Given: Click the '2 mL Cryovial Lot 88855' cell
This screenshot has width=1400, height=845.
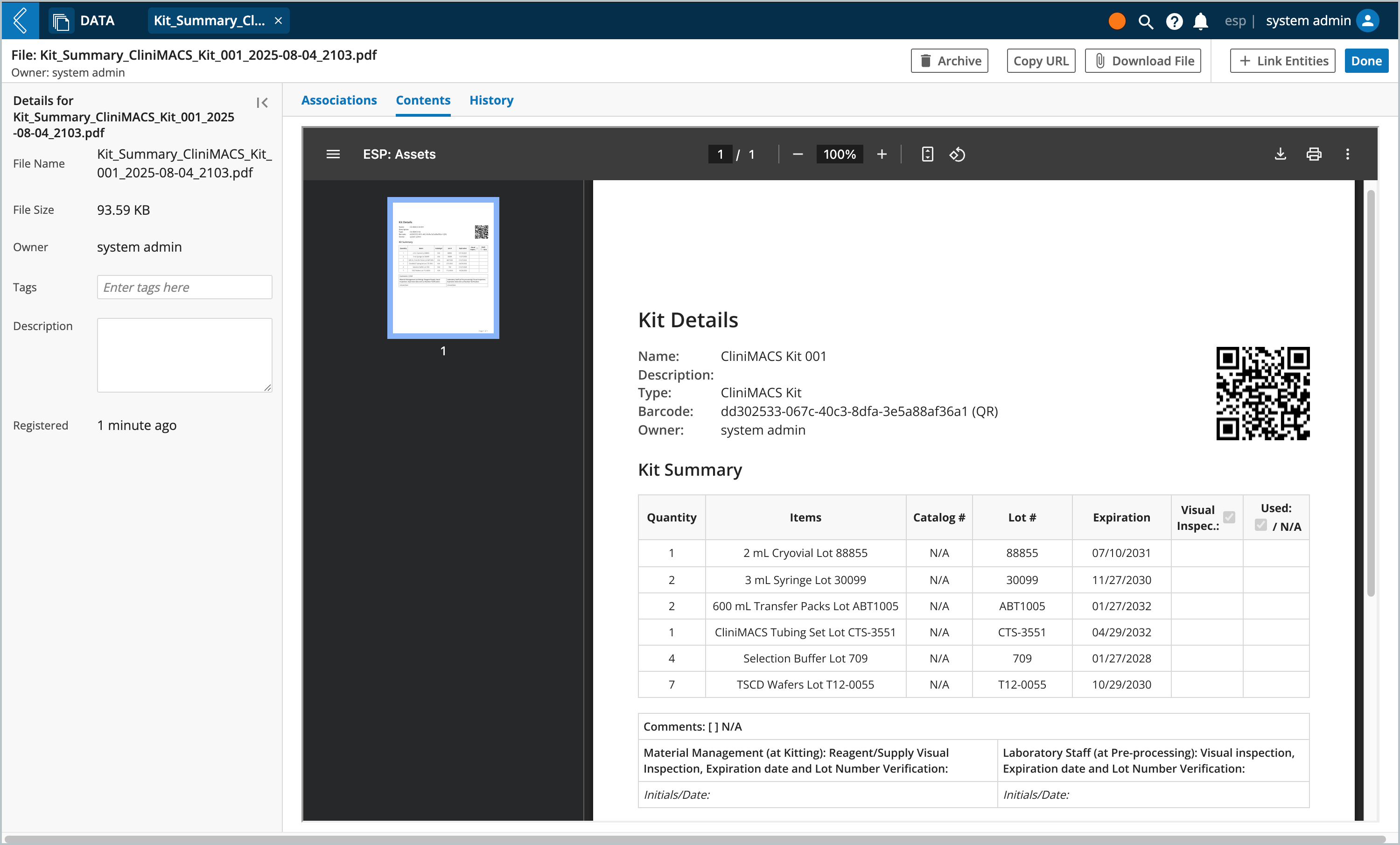Looking at the screenshot, I should pos(805,553).
